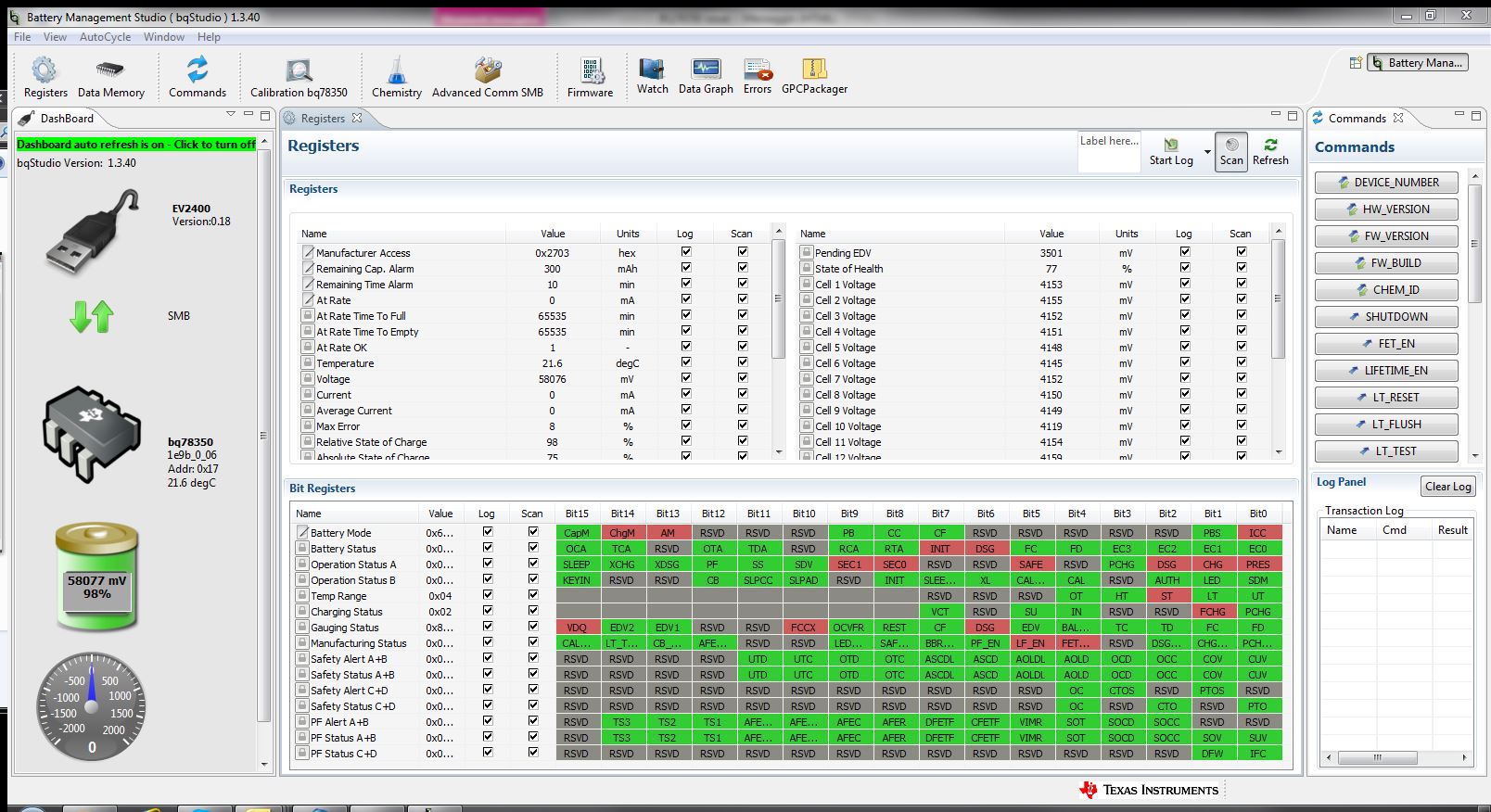This screenshot has height=812, width=1491.
Task: Open Calibration bq78350 tool
Action: coord(299,77)
